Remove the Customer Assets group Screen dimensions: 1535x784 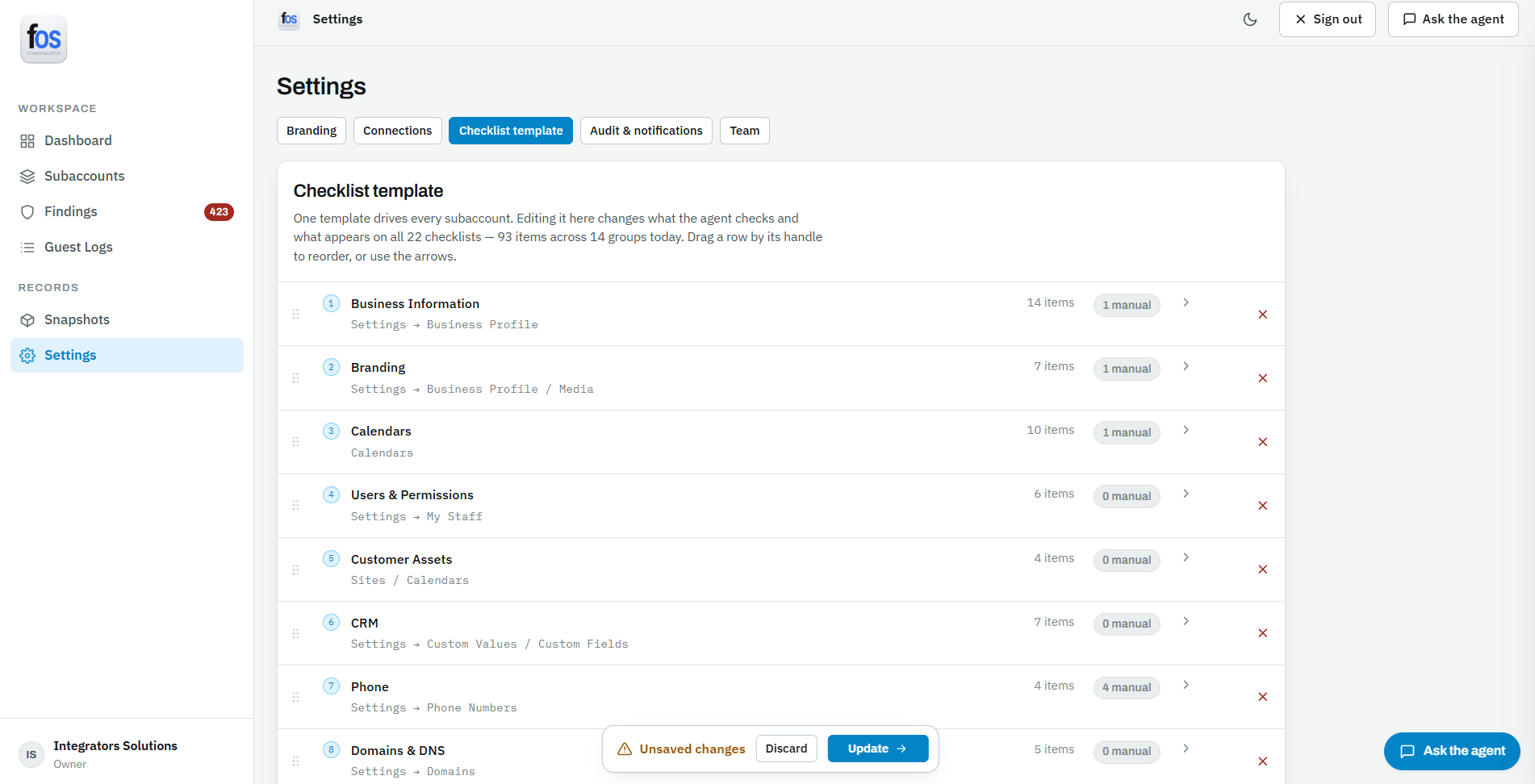click(1263, 569)
